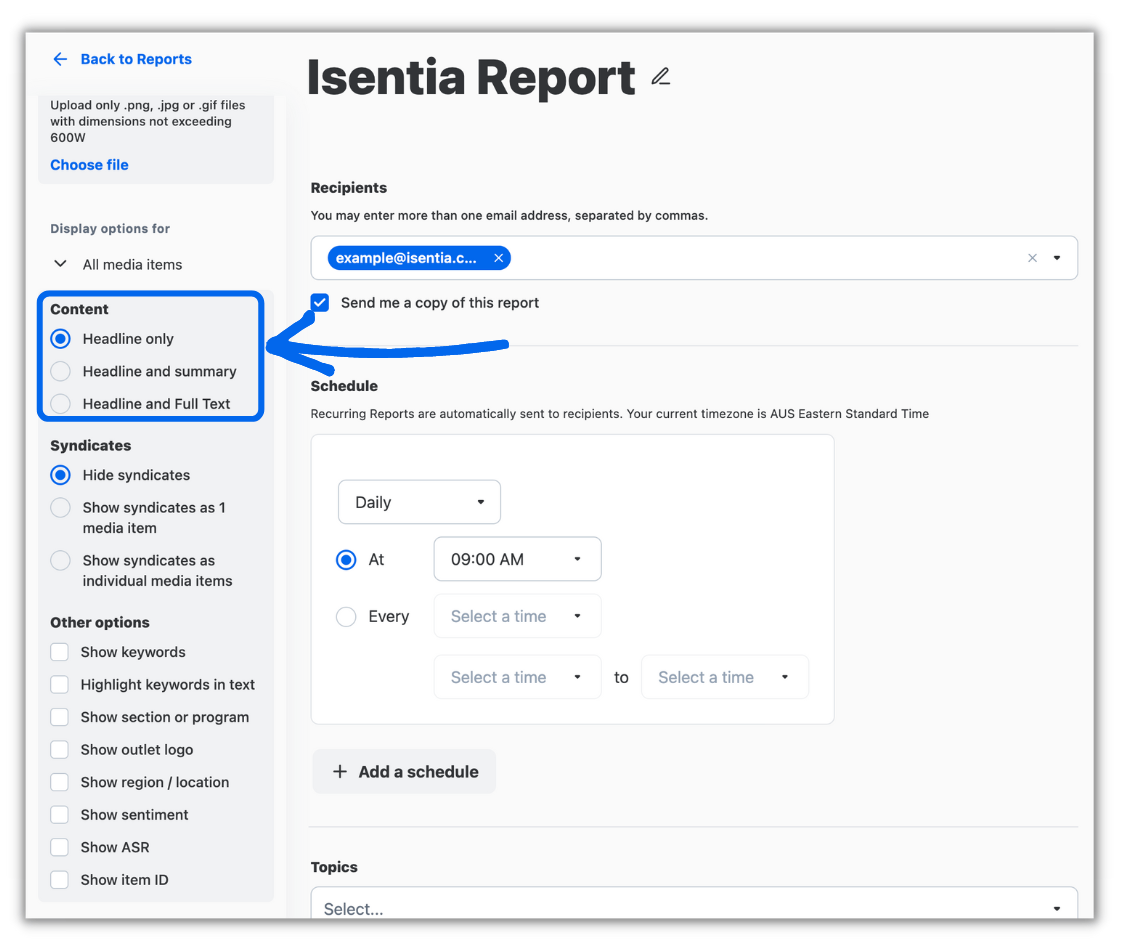Viewport: 1123px width, 942px height.
Task: Select the At schedule radio button
Action: 346,559
